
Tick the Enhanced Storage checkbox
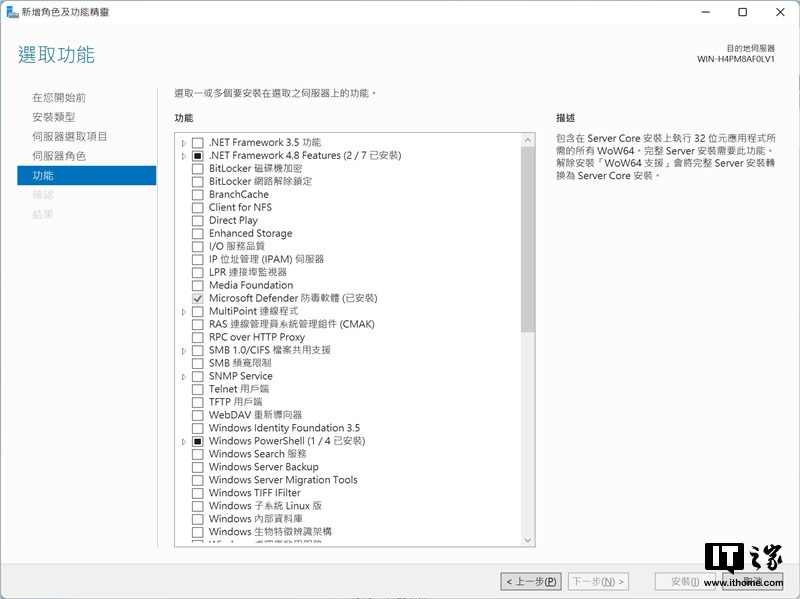click(197, 234)
